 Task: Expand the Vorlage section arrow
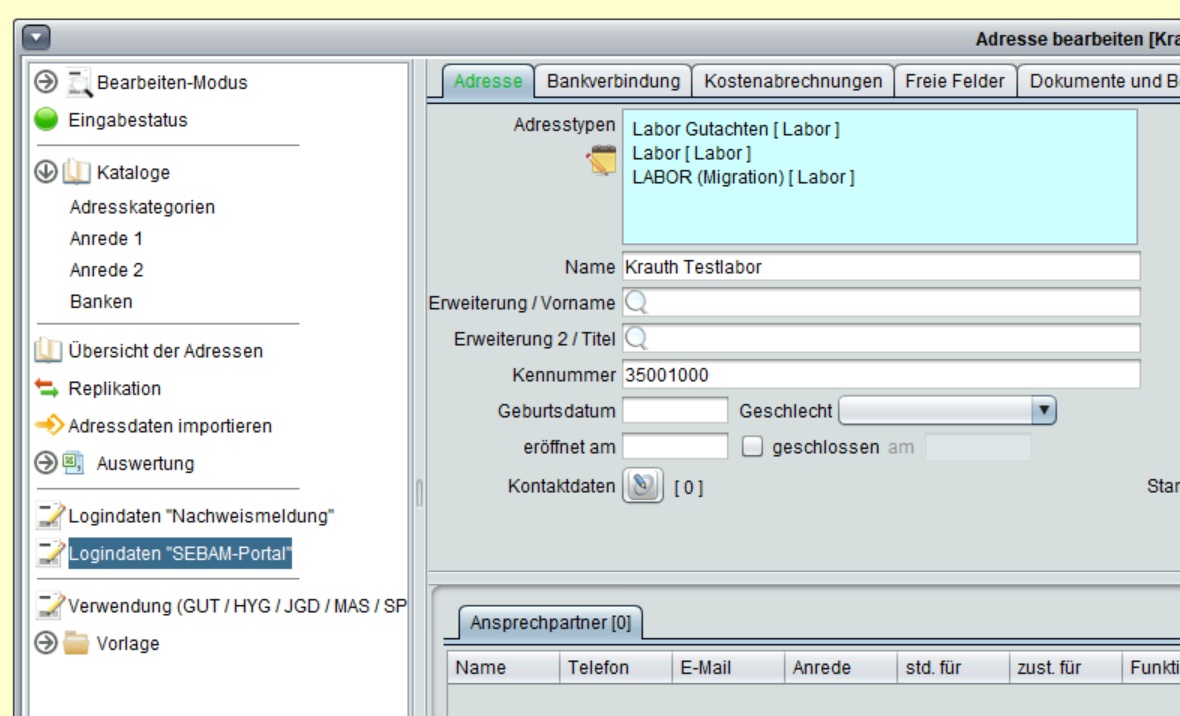pyautogui.click(x=46, y=643)
